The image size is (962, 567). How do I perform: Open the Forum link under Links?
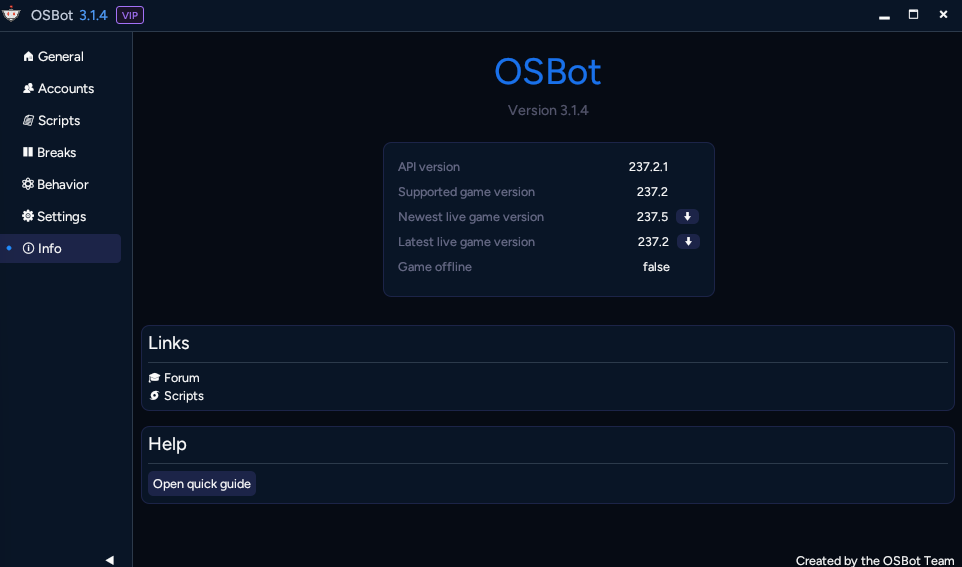[x=182, y=378]
